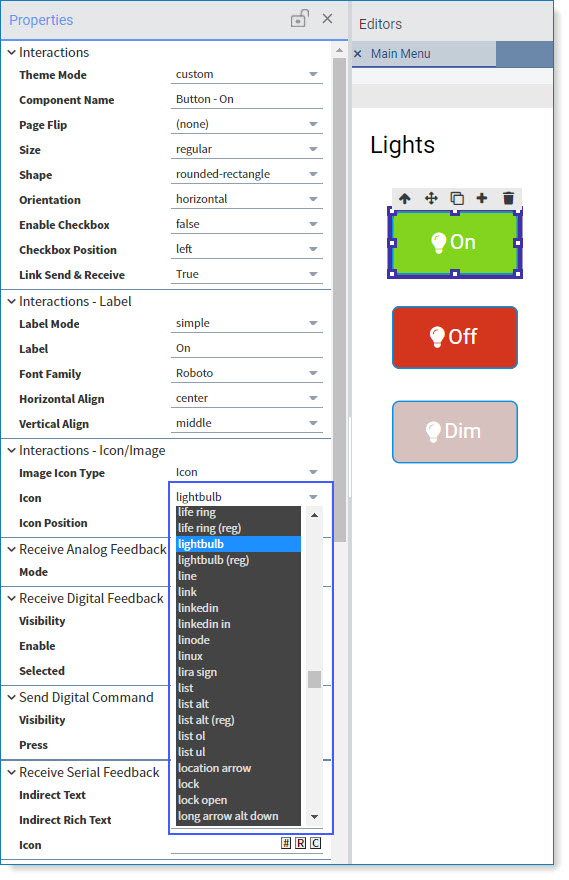Click the plus add icon above On button

click(481, 198)
